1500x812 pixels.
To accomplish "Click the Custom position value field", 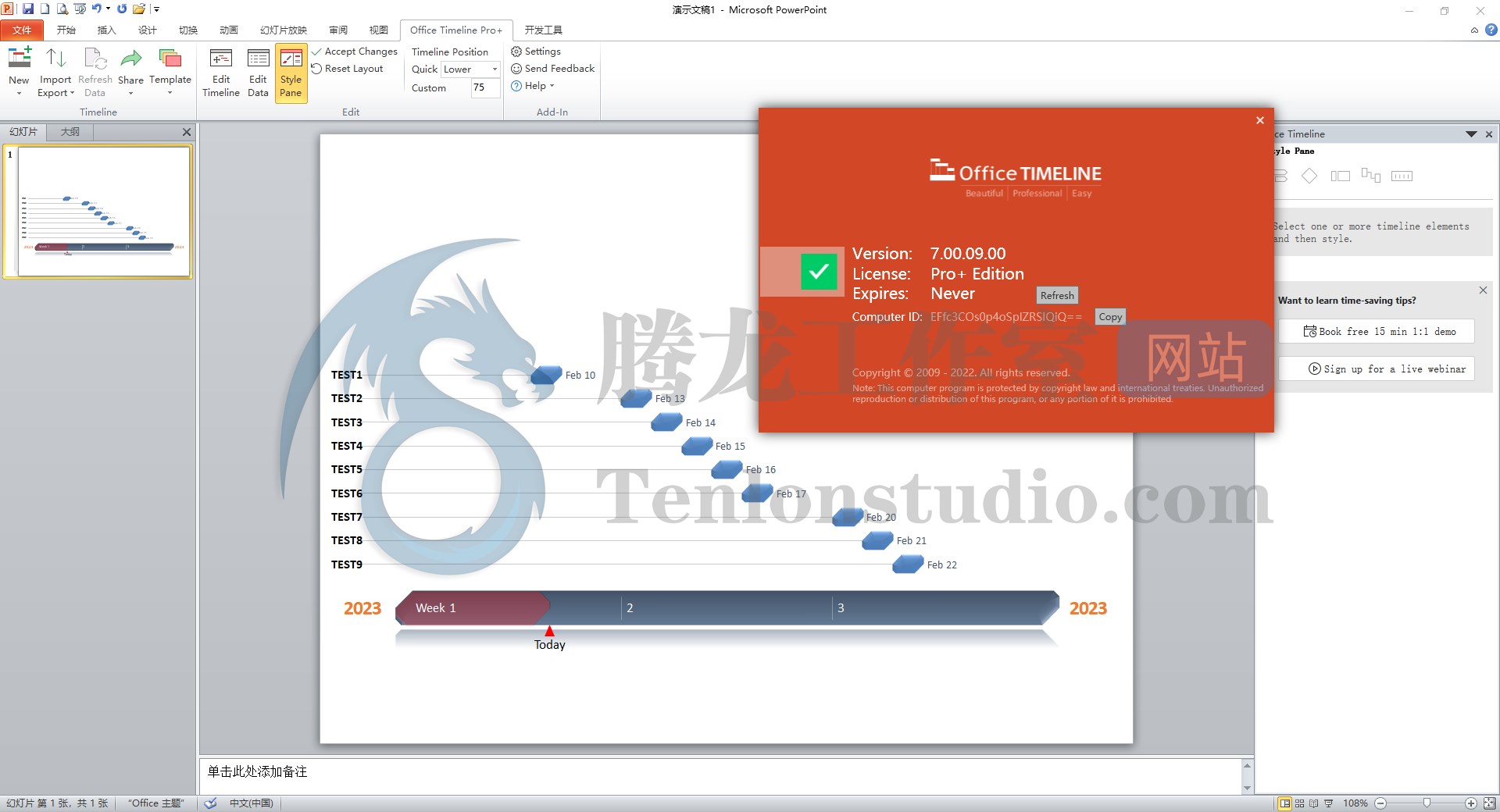I will [x=484, y=87].
